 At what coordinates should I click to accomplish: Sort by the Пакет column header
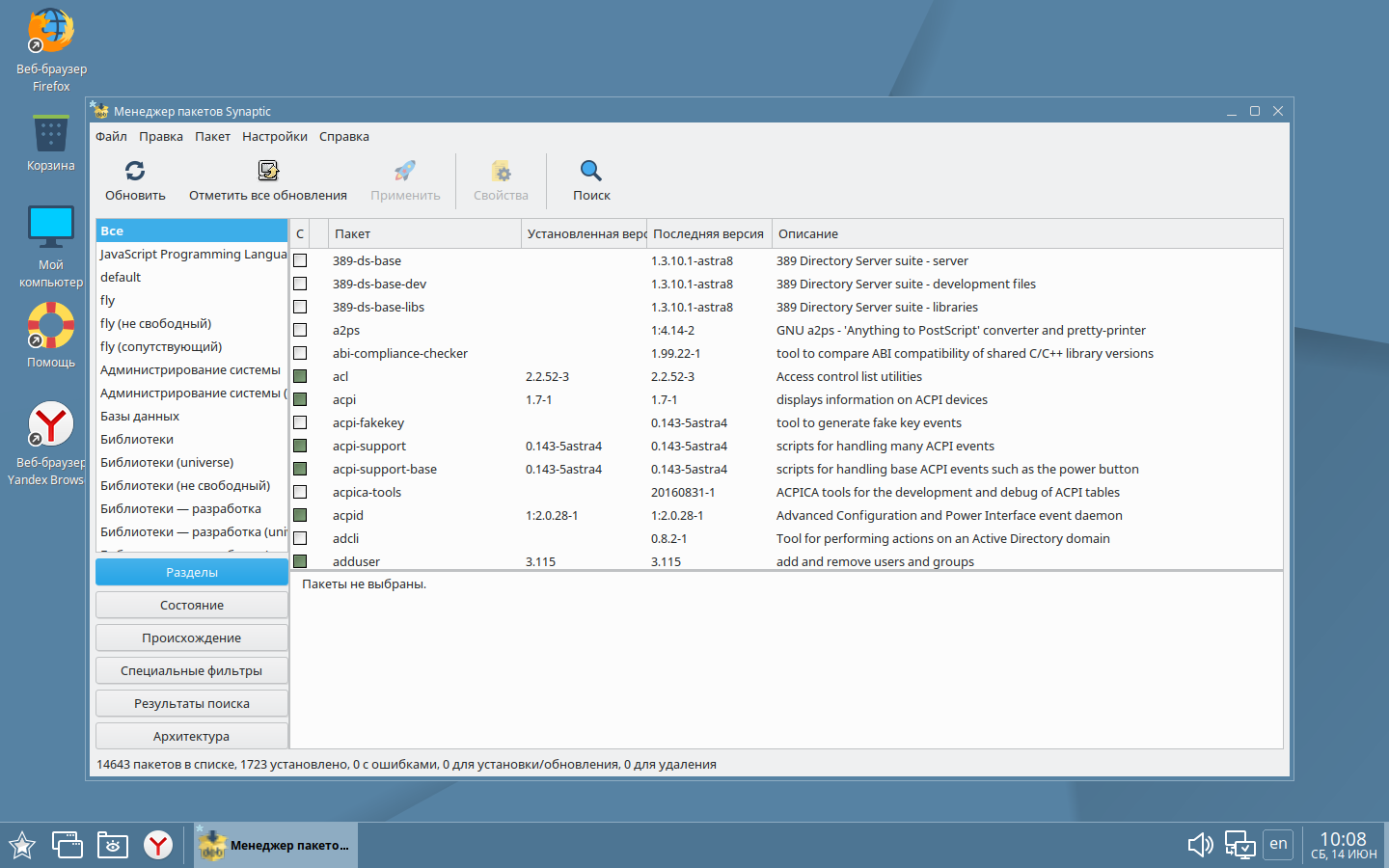click(x=424, y=233)
